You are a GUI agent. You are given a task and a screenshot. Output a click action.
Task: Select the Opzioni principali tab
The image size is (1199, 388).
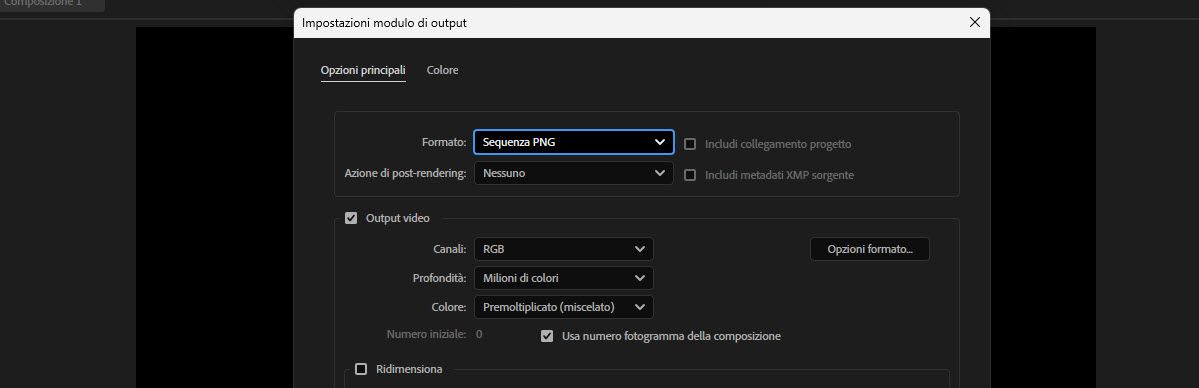point(363,70)
